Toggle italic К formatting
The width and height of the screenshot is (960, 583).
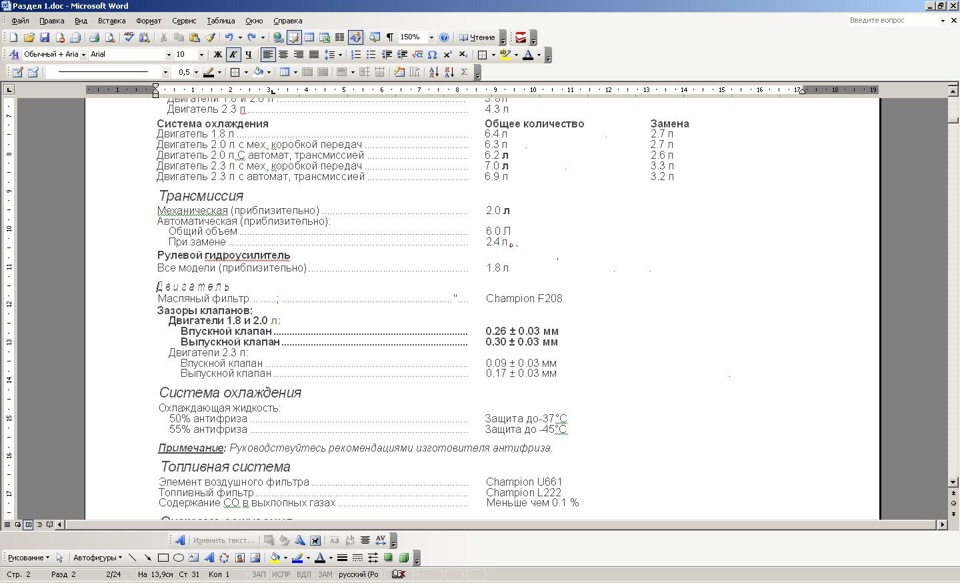[x=233, y=55]
